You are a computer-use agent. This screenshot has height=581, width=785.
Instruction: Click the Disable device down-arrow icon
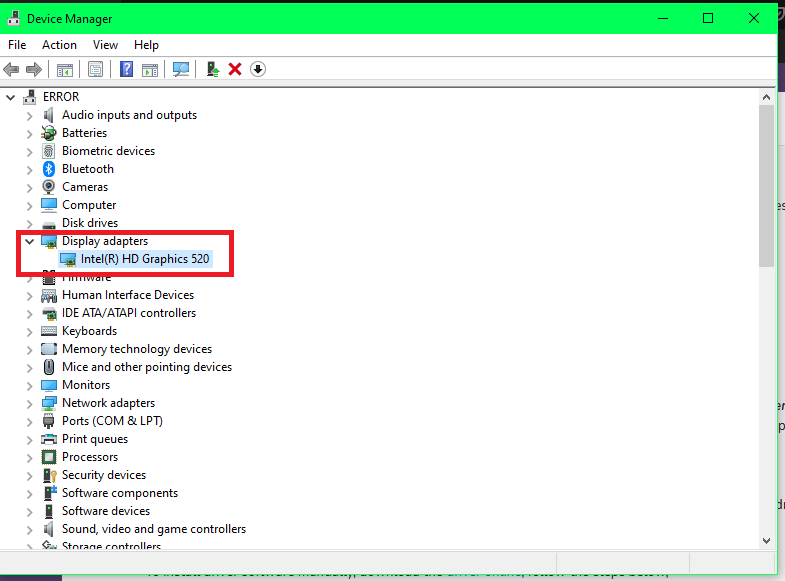pyautogui.click(x=257, y=69)
